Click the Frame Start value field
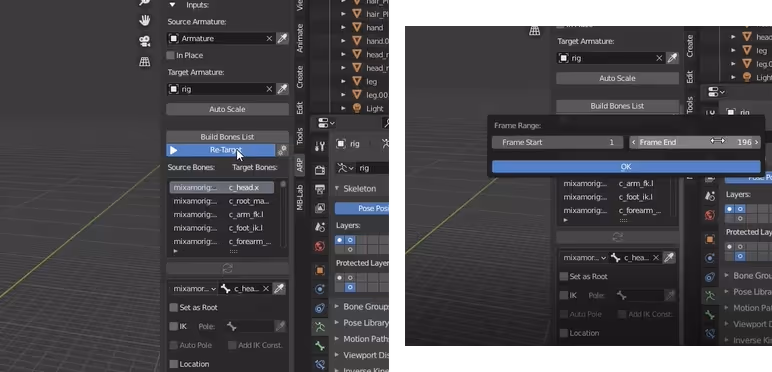 coord(558,142)
